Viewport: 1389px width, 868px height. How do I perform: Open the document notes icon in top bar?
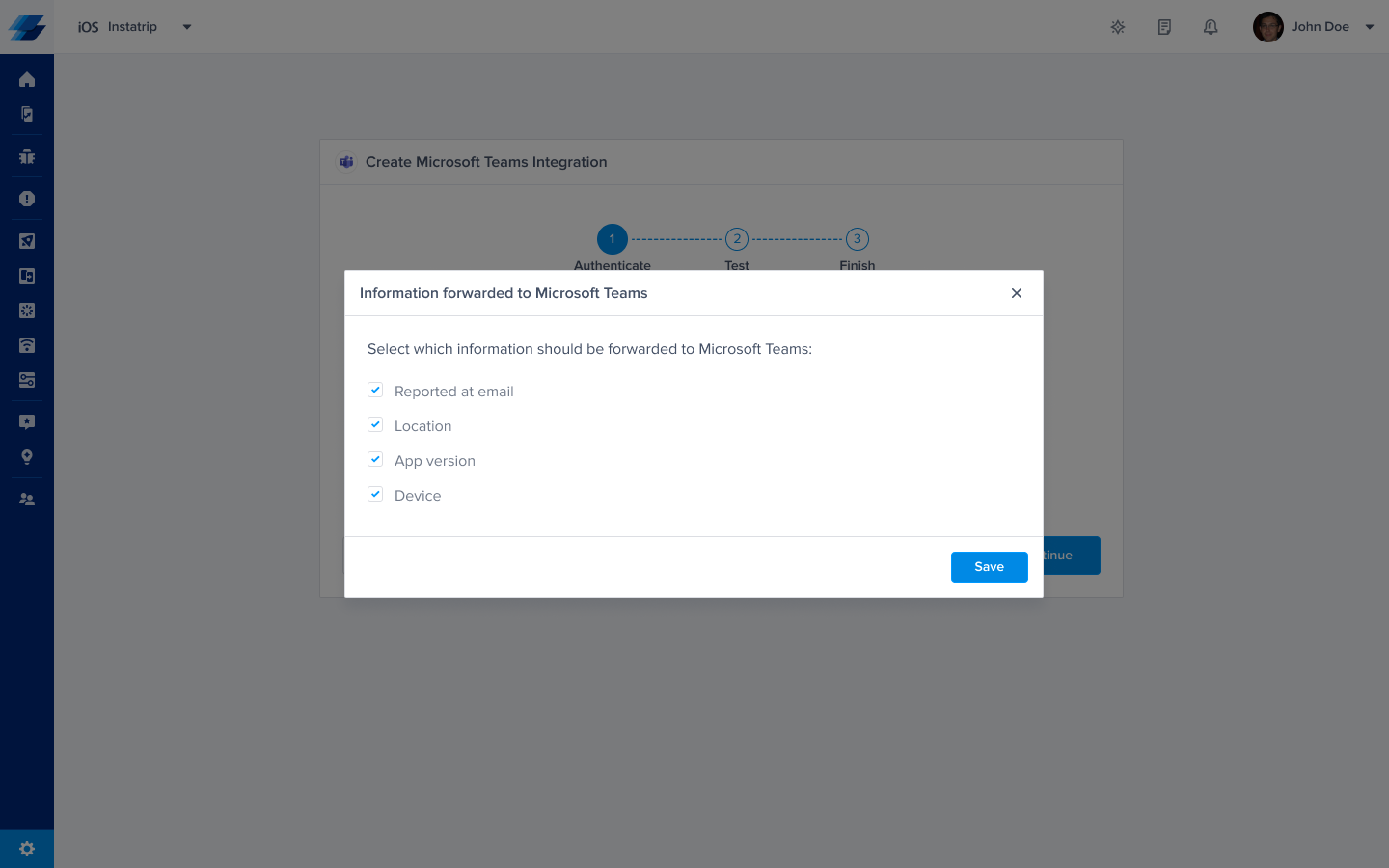click(1164, 27)
